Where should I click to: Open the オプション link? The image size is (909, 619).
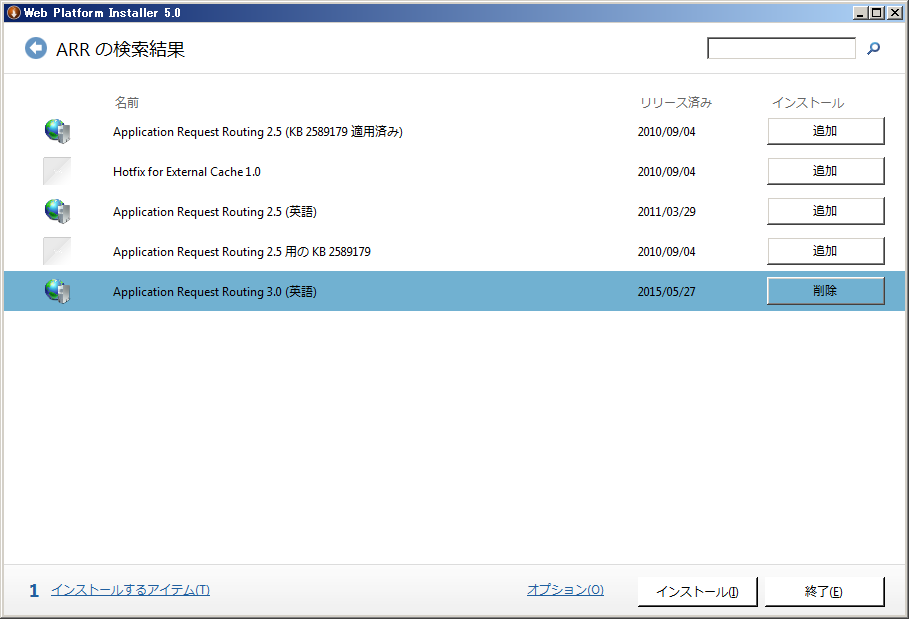565,590
